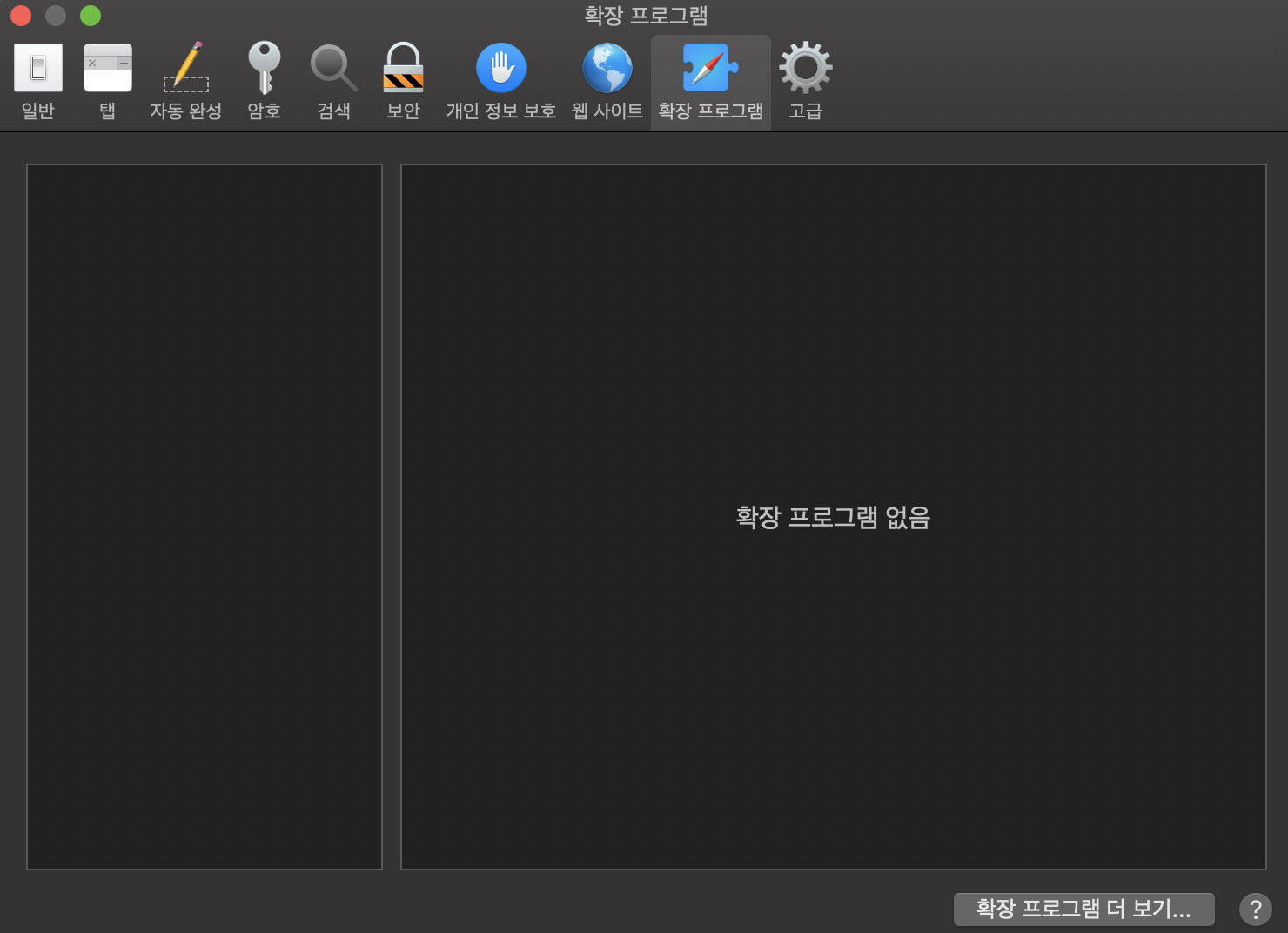
Task: Click the green zoom window button
Action: coord(91,16)
